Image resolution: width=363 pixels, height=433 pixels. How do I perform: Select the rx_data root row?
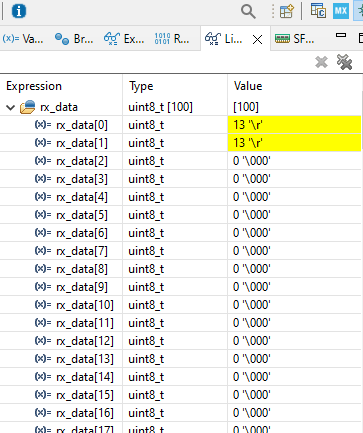[181, 107]
